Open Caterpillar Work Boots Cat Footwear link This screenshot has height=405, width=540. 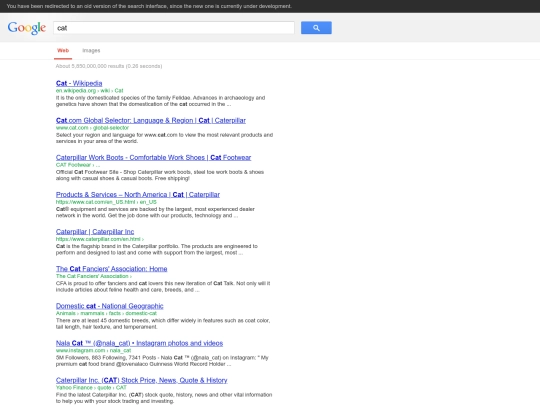tap(153, 158)
